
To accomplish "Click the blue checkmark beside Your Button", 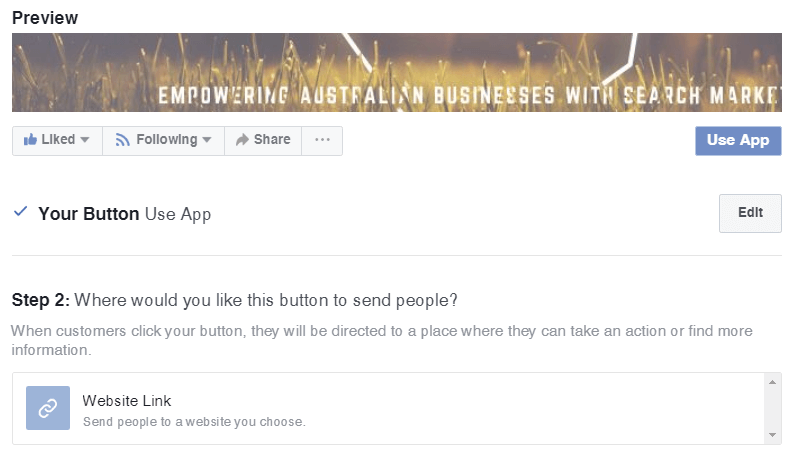I will click(x=20, y=211).
